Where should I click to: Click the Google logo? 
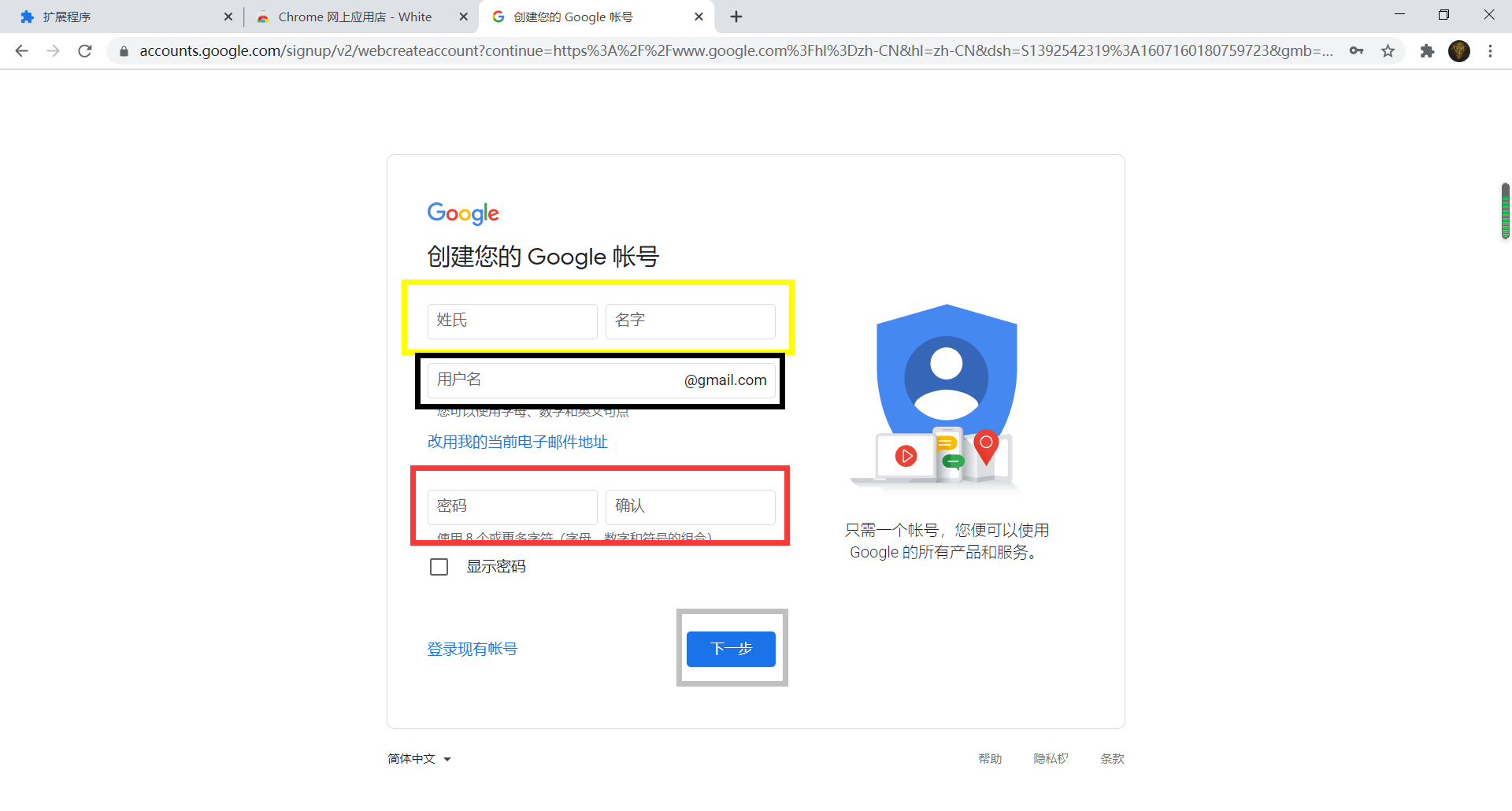(463, 213)
